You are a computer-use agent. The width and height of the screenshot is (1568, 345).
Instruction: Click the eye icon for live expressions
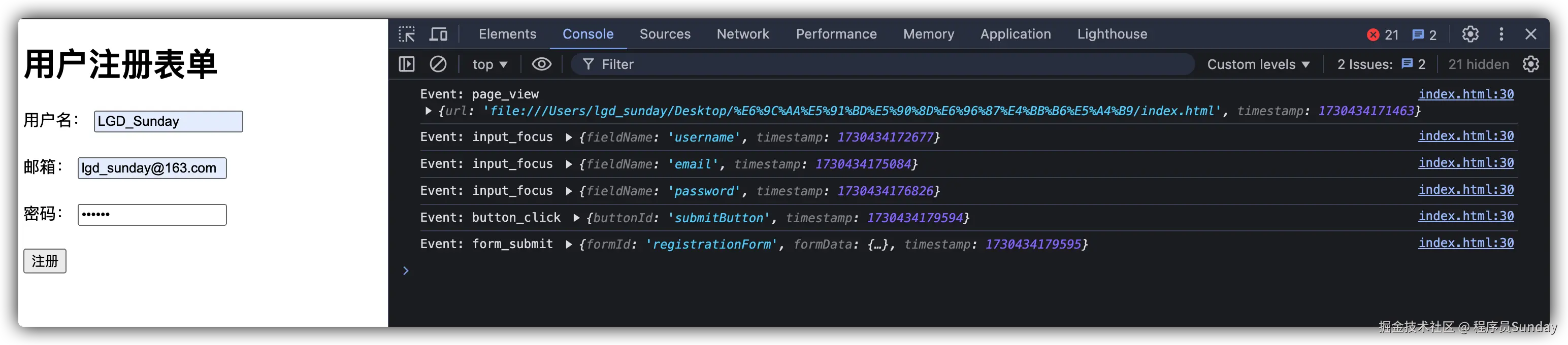[541, 64]
